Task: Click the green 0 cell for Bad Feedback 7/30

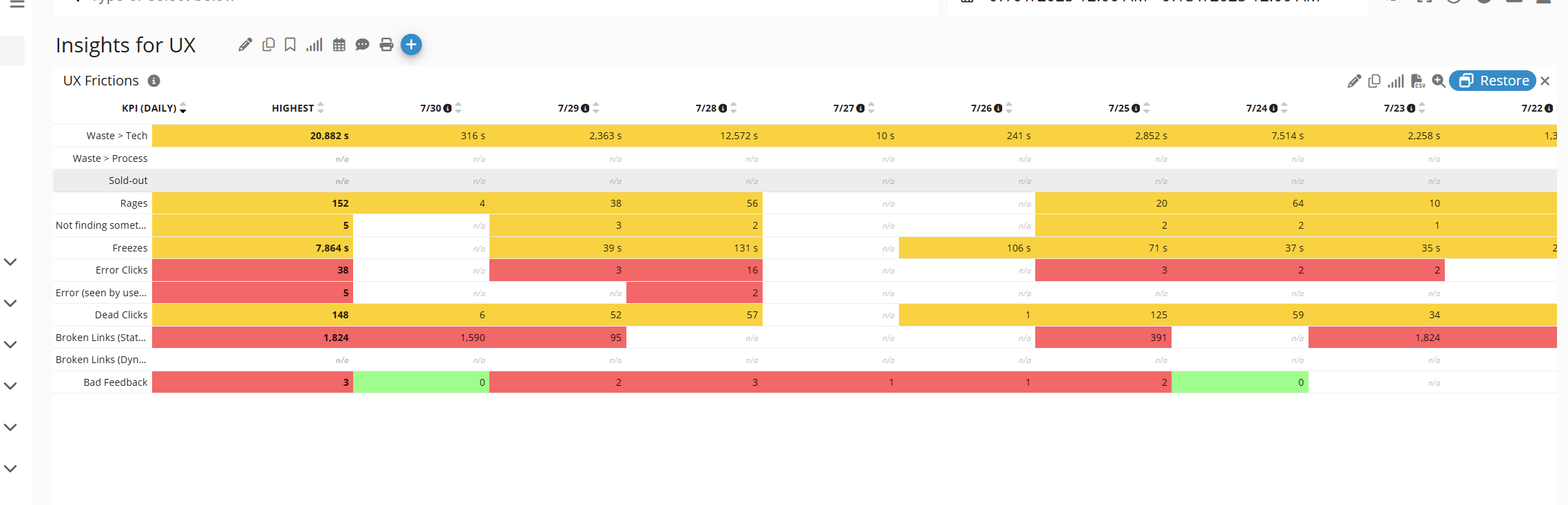Action: pyautogui.click(x=421, y=382)
